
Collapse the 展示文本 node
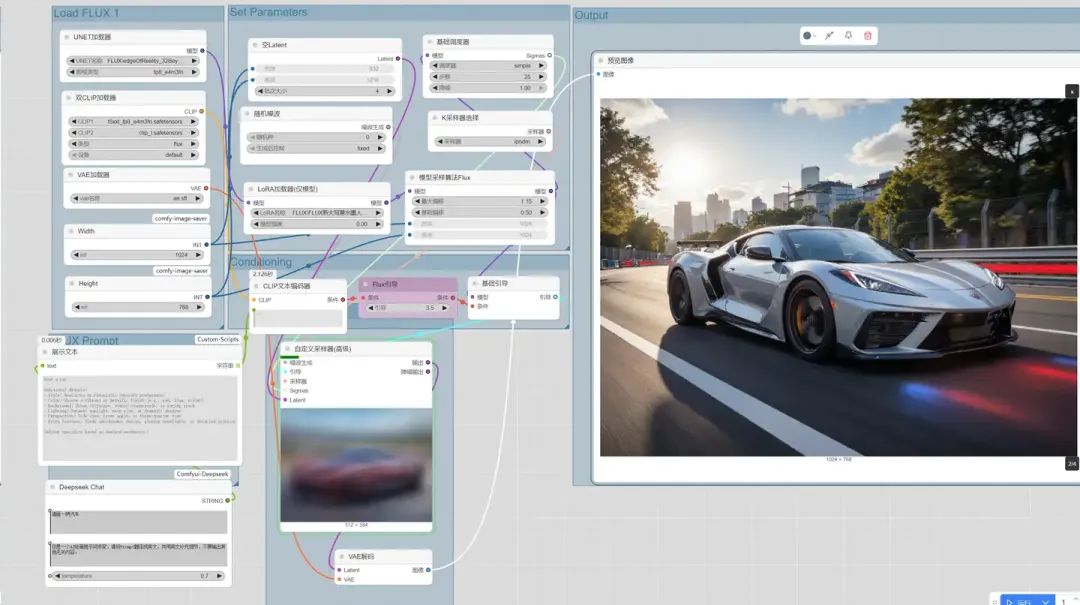pos(45,352)
